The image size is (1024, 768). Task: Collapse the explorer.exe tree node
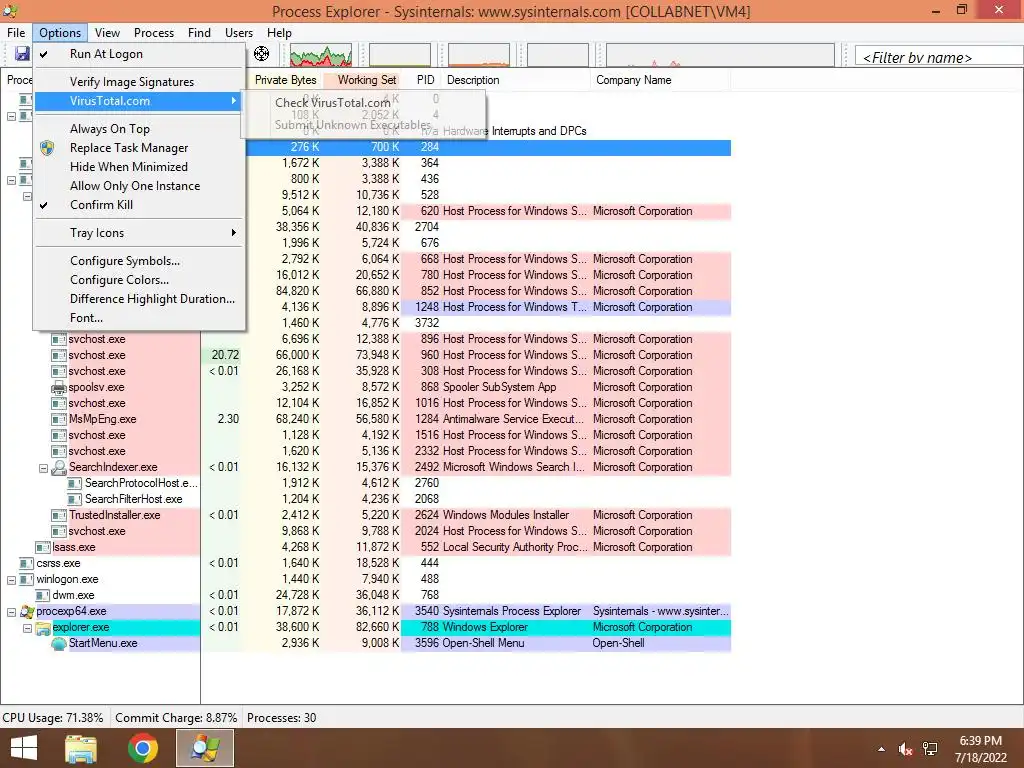click(27, 628)
